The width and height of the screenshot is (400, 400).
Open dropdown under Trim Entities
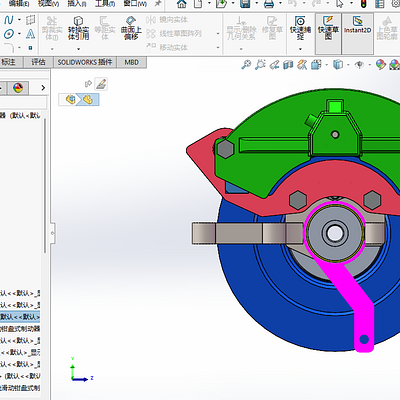pyautogui.click(x=52, y=49)
